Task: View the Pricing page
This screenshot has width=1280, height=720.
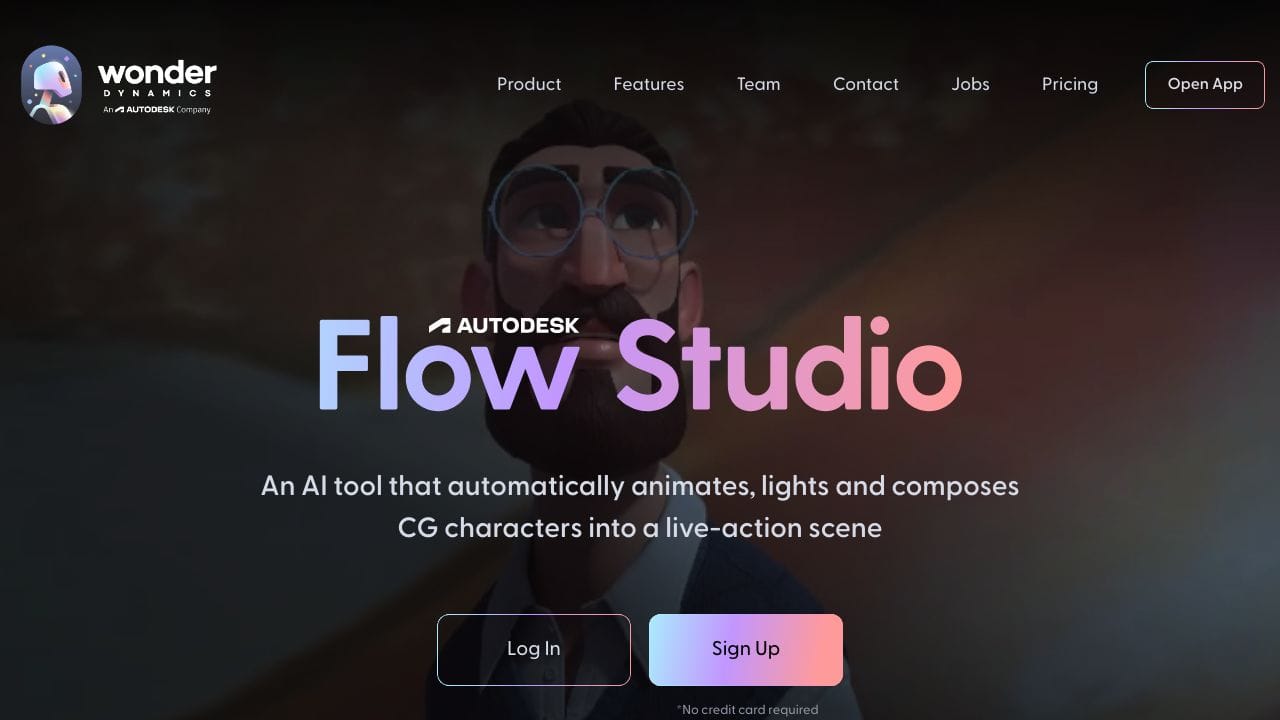Action: pos(1070,84)
